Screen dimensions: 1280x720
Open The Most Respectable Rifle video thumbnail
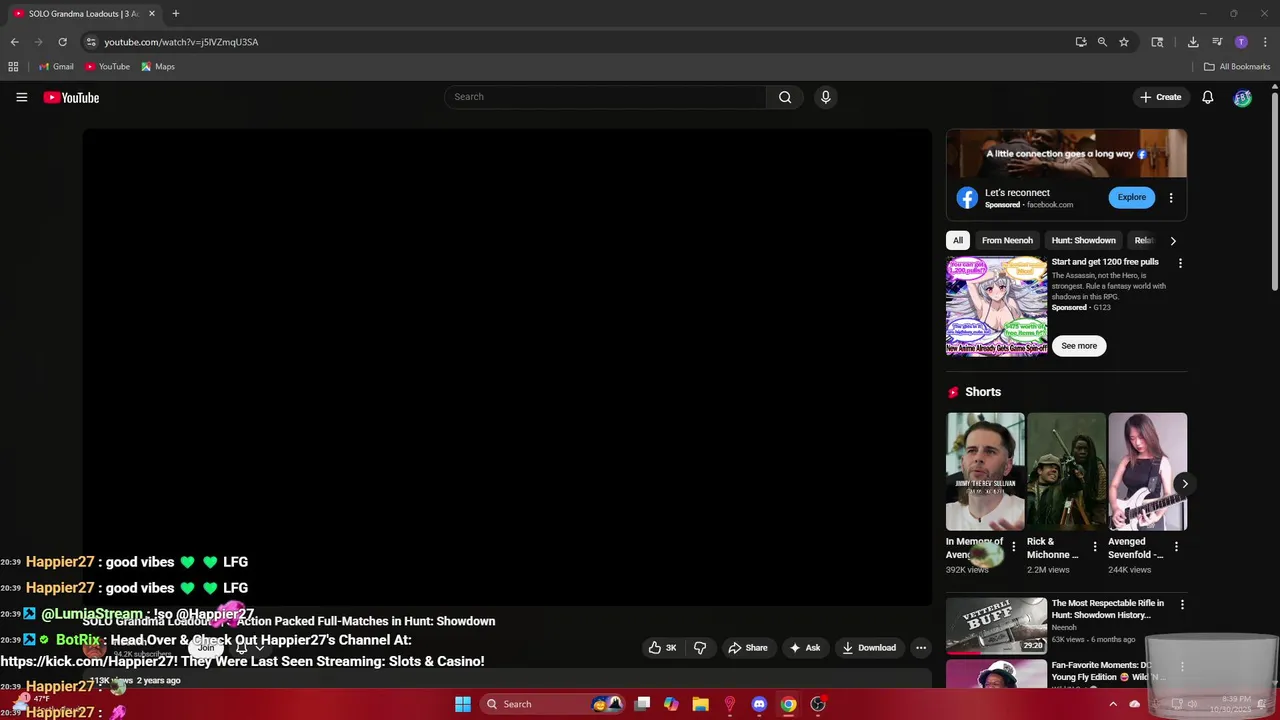[x=996, y=626]
